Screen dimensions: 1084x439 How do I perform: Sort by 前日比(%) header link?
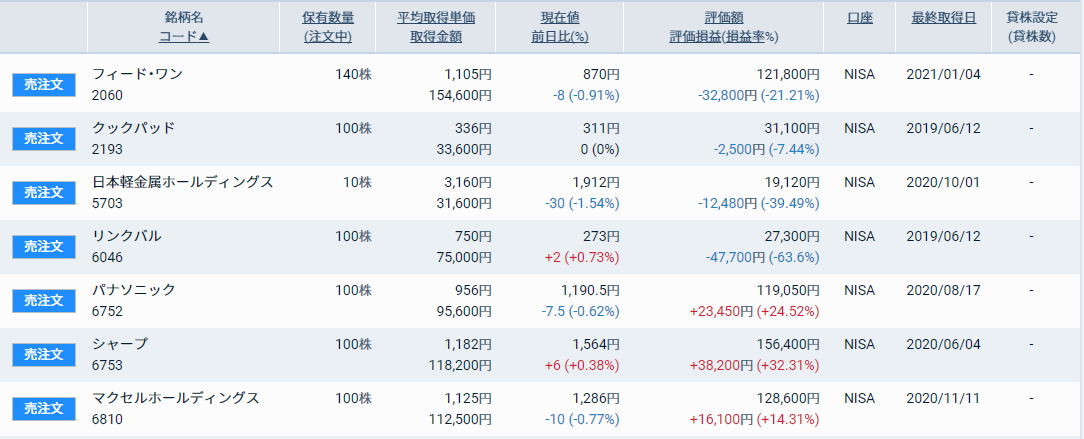[560, 37]
